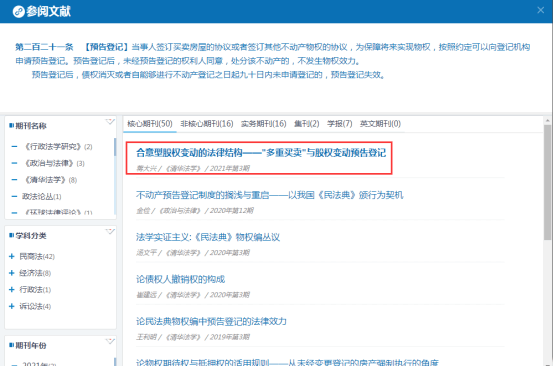Open article 论债权人撤销权的构成

[181, 279]
